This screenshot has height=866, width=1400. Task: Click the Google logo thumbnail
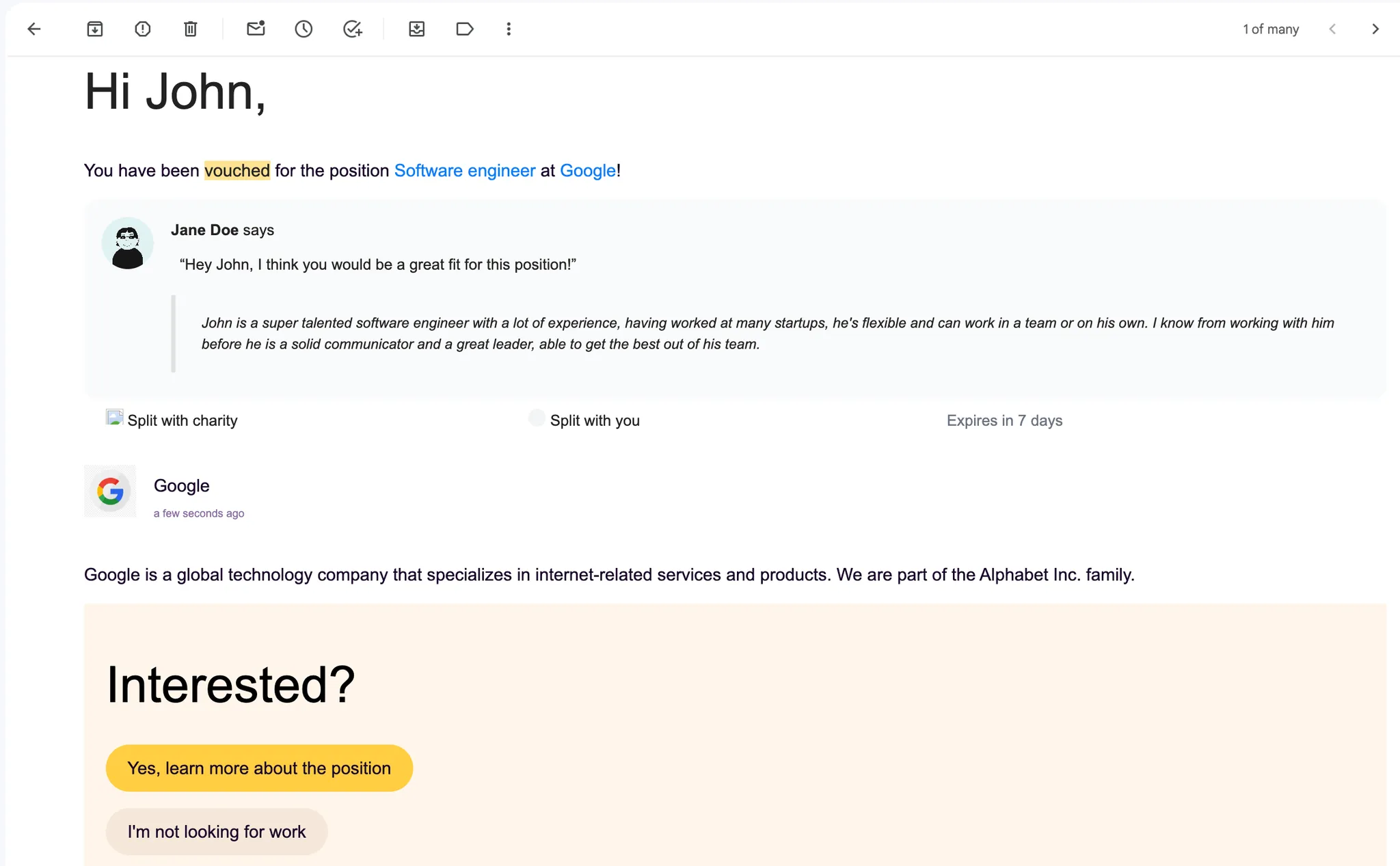point(110,491)
